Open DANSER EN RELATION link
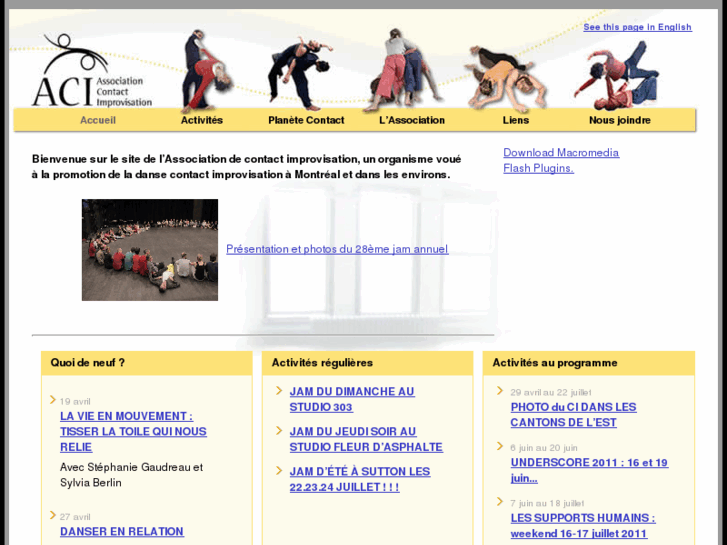The width and height of the screenshot is (727, 545). [x=121, y=532]
